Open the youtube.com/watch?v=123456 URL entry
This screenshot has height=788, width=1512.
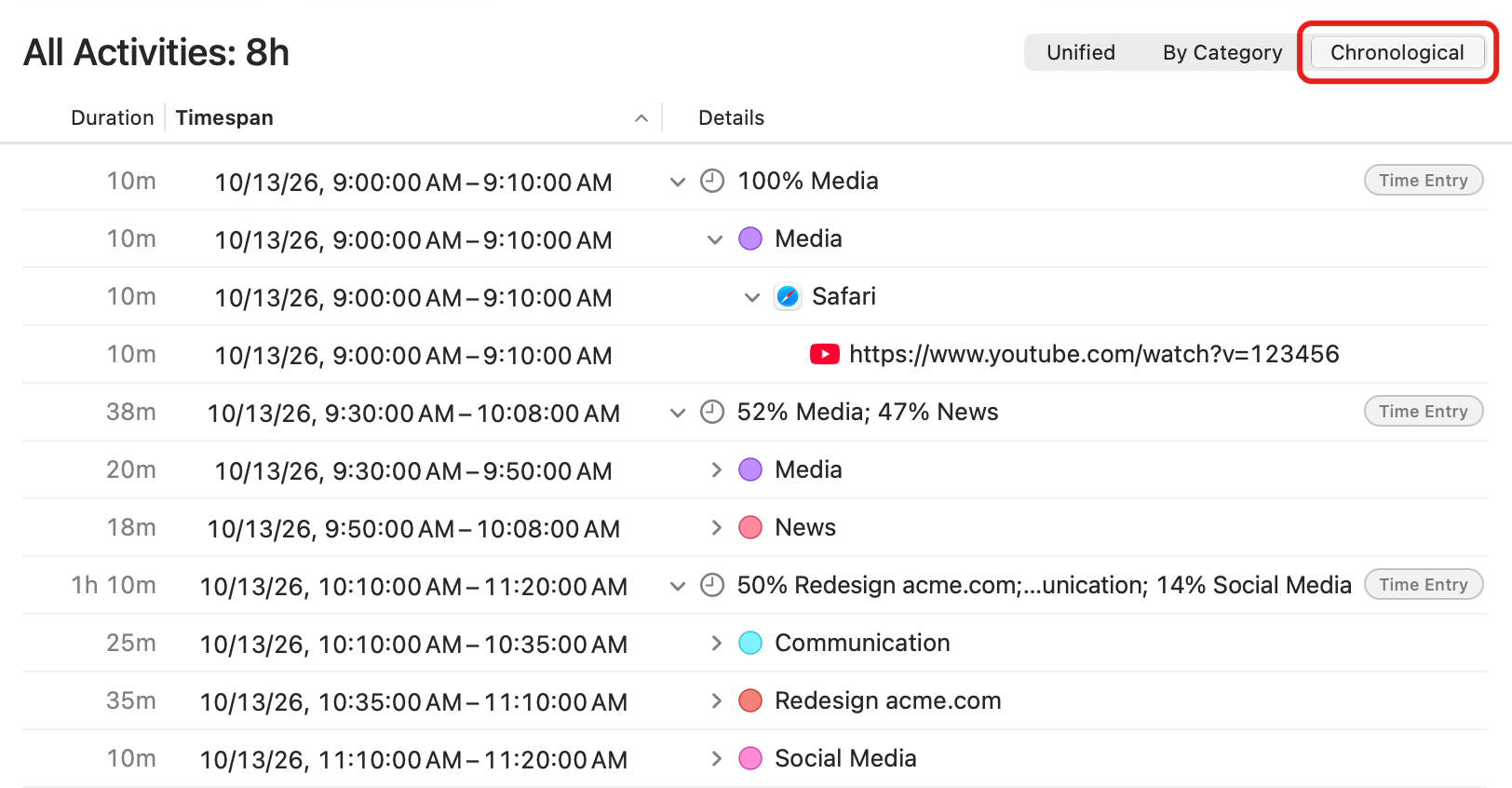coord(1094,354)
